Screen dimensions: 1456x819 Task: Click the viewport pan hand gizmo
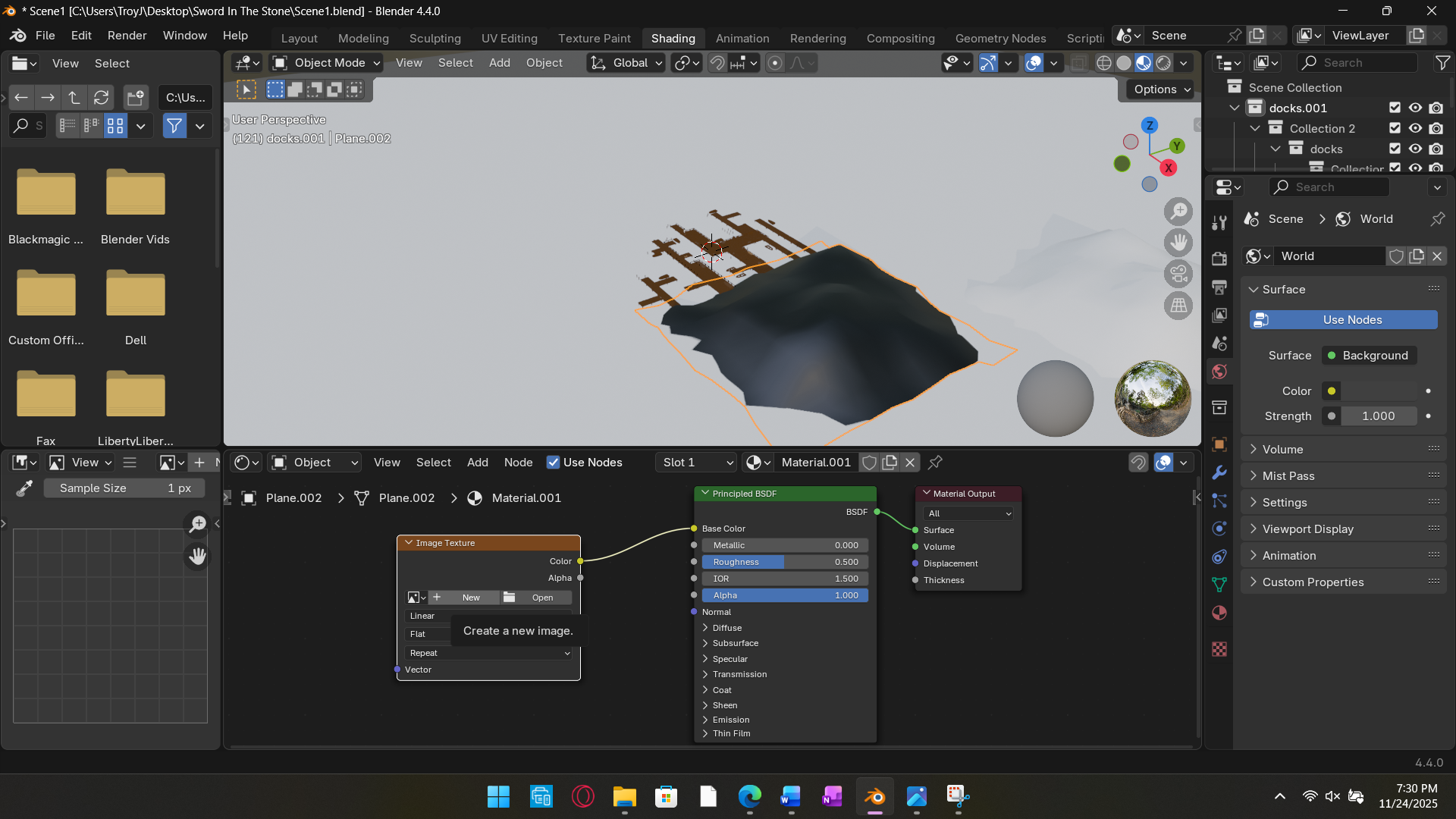[x=1178, y=243]
